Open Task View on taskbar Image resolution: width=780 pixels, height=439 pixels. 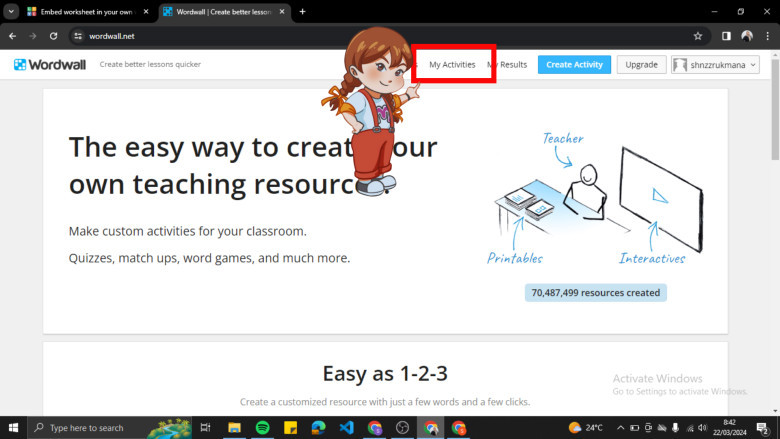click(x=205, y=428)
